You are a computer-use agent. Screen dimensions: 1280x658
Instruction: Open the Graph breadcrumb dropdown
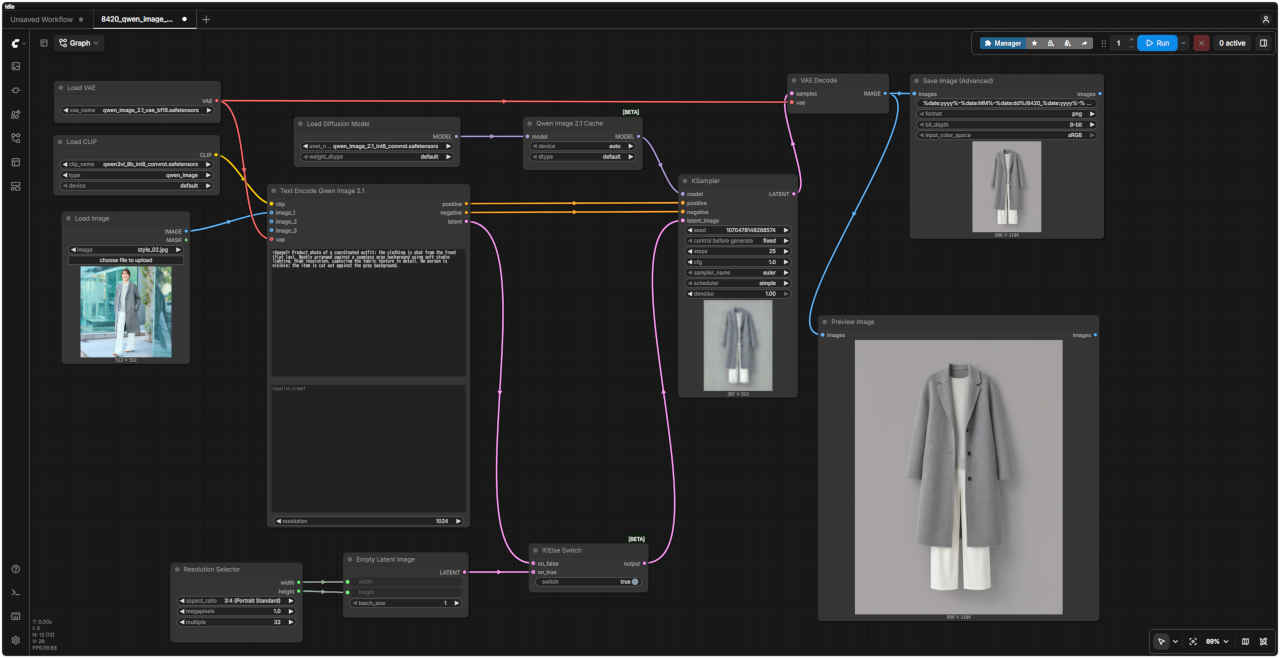(79, 43)
